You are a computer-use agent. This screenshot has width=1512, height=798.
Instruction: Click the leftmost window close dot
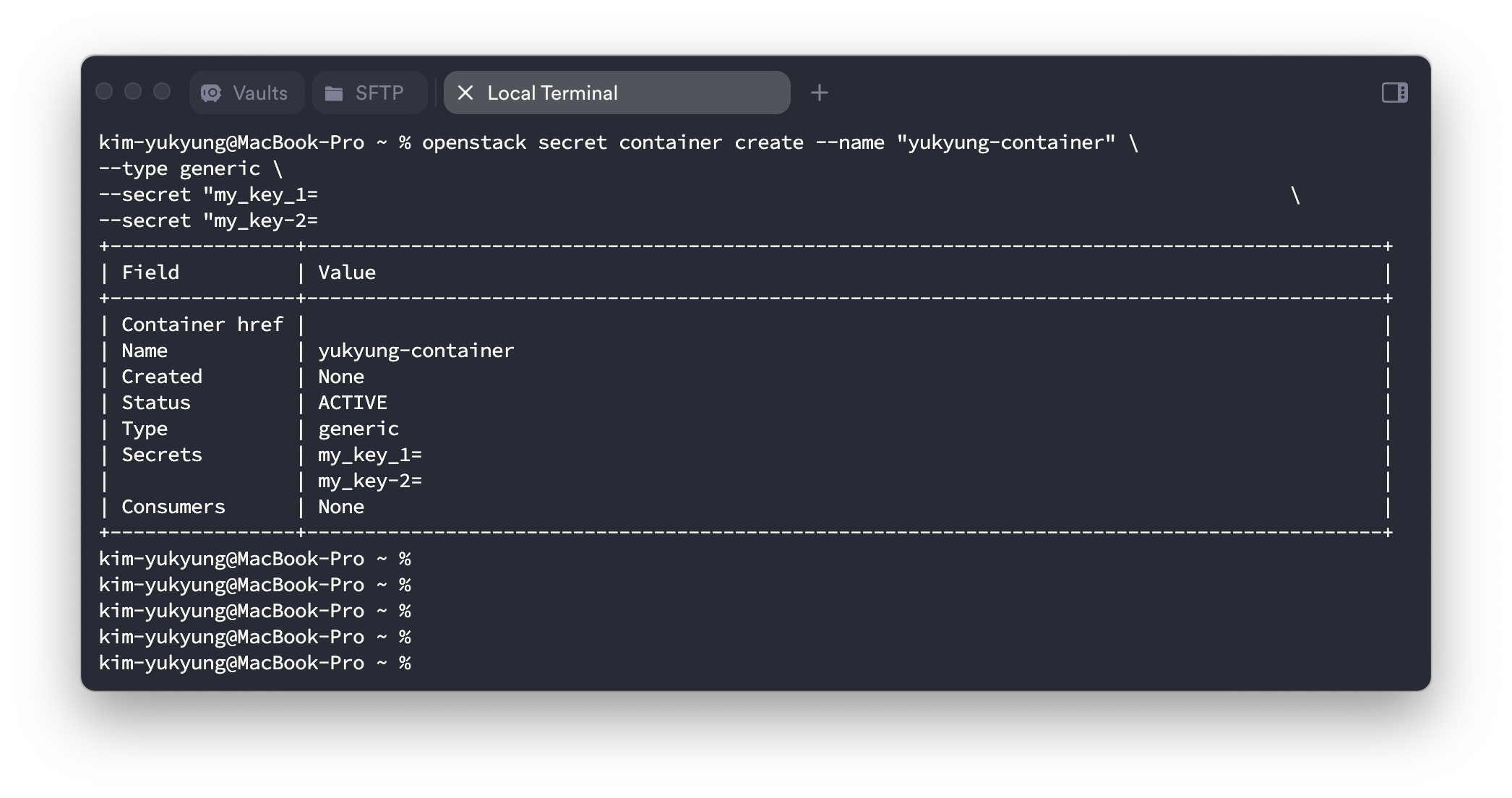pyautogui.click(x=104, y=92)
